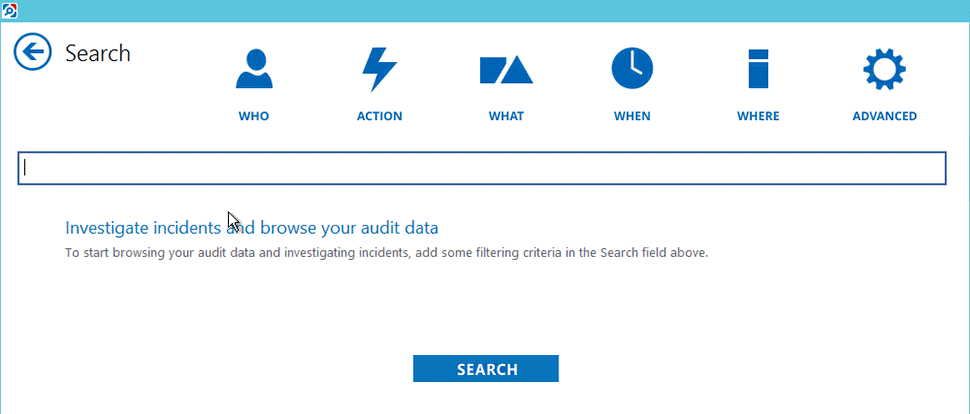Click the Search page title text
The height and width of the screenshot is (414, 970).
tap(98, 53)
